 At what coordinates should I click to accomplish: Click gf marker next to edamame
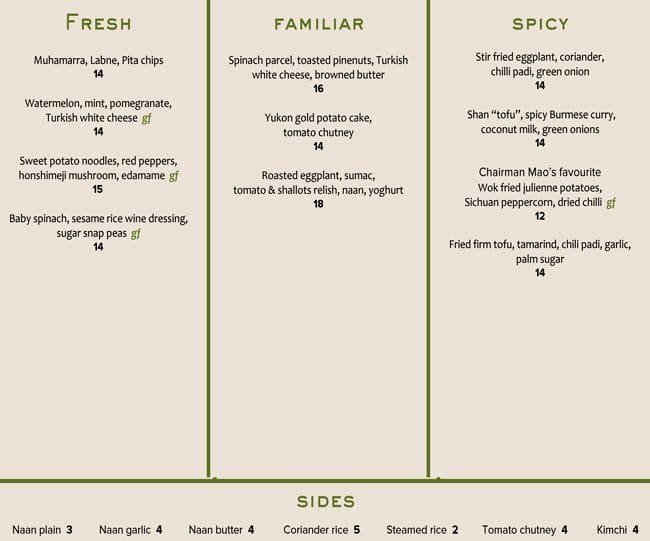[174, 176]
